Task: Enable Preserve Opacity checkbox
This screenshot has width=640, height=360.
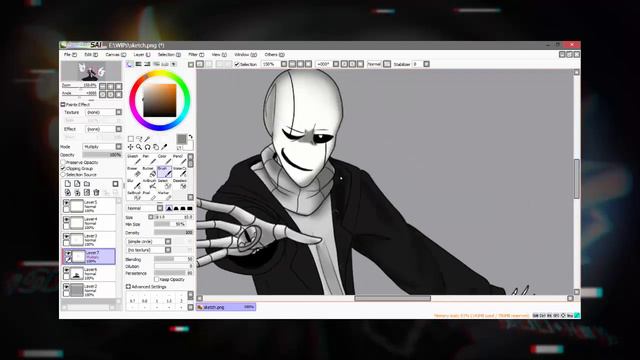Action: (x=63, y=162)
